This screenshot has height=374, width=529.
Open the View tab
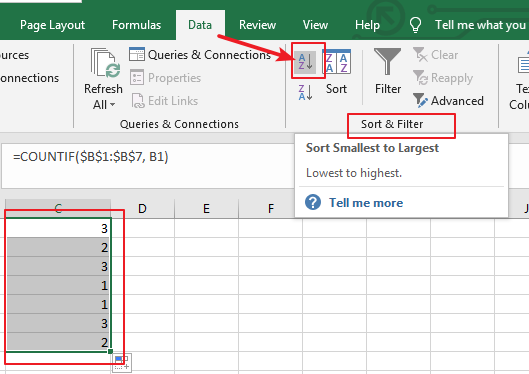pos(315,25)
